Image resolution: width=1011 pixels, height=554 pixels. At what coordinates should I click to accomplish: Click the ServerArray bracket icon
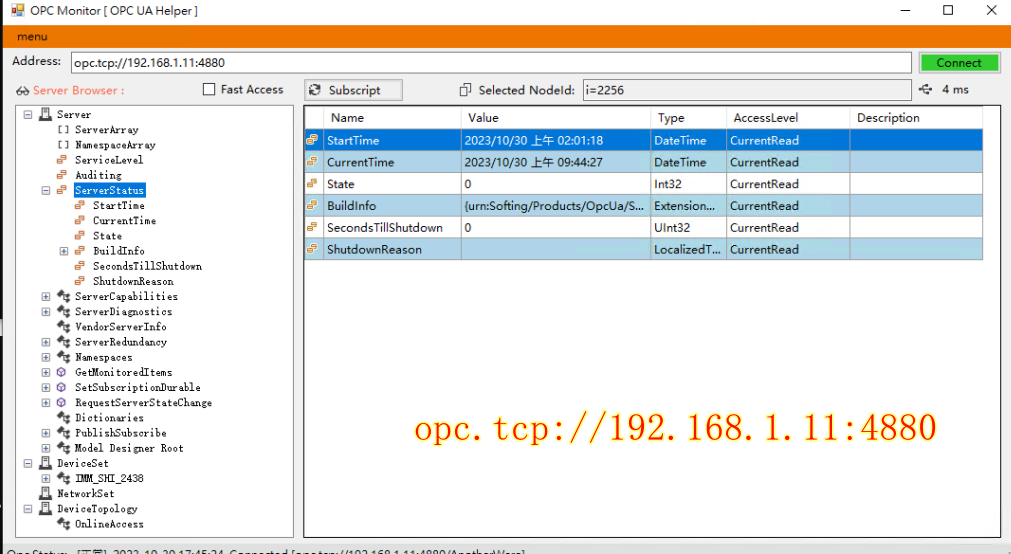click(63, 130)
